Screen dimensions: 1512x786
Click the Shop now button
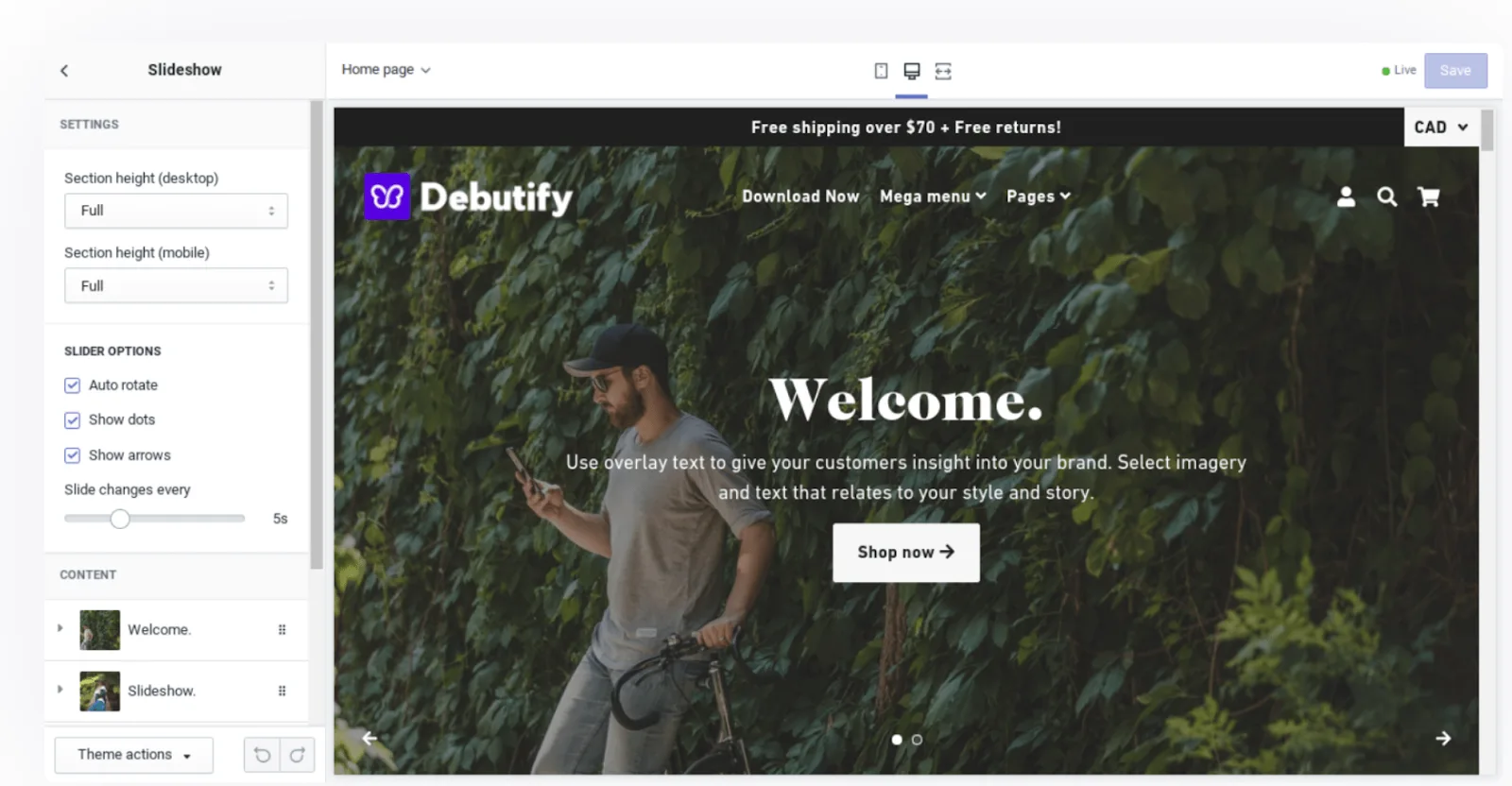coord(905,553)
